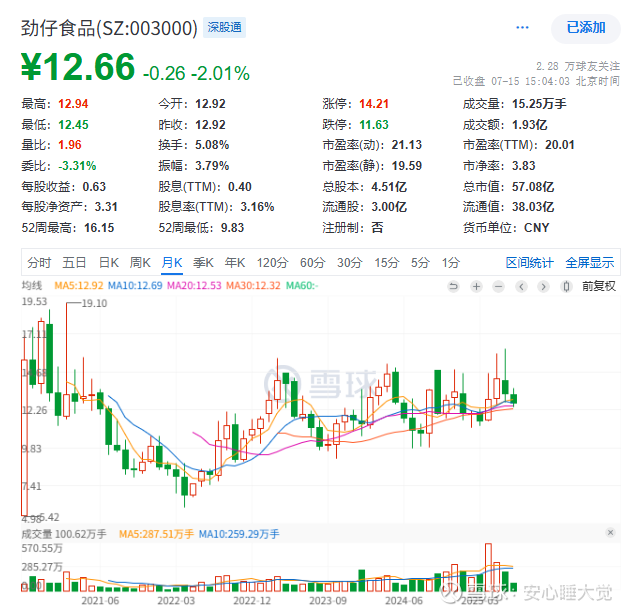Screen dimensions: 631x612
Task: Click the 已添加 watchlist button
Action: coord(586,28)
